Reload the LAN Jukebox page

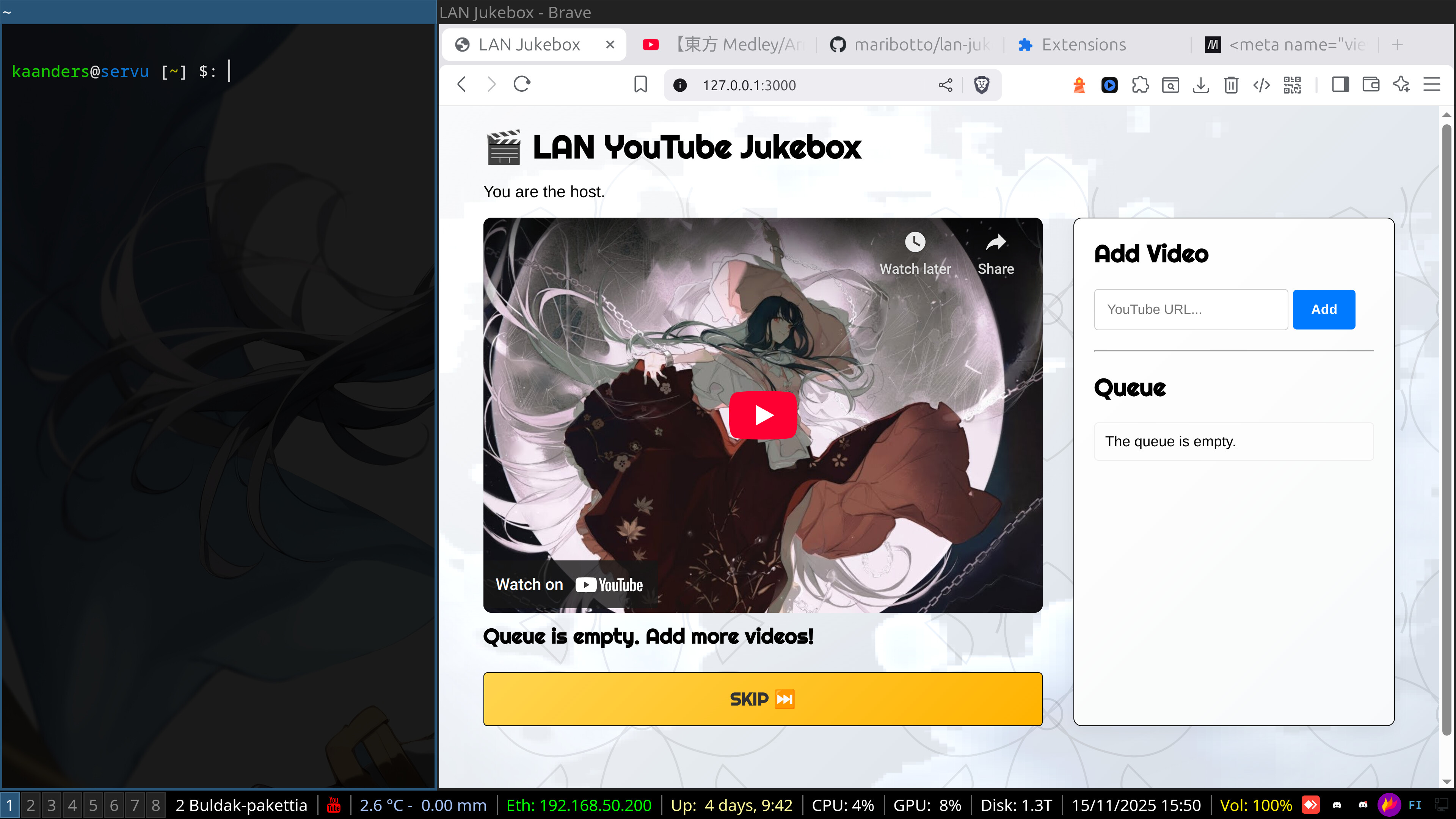[x=521, y=85]
